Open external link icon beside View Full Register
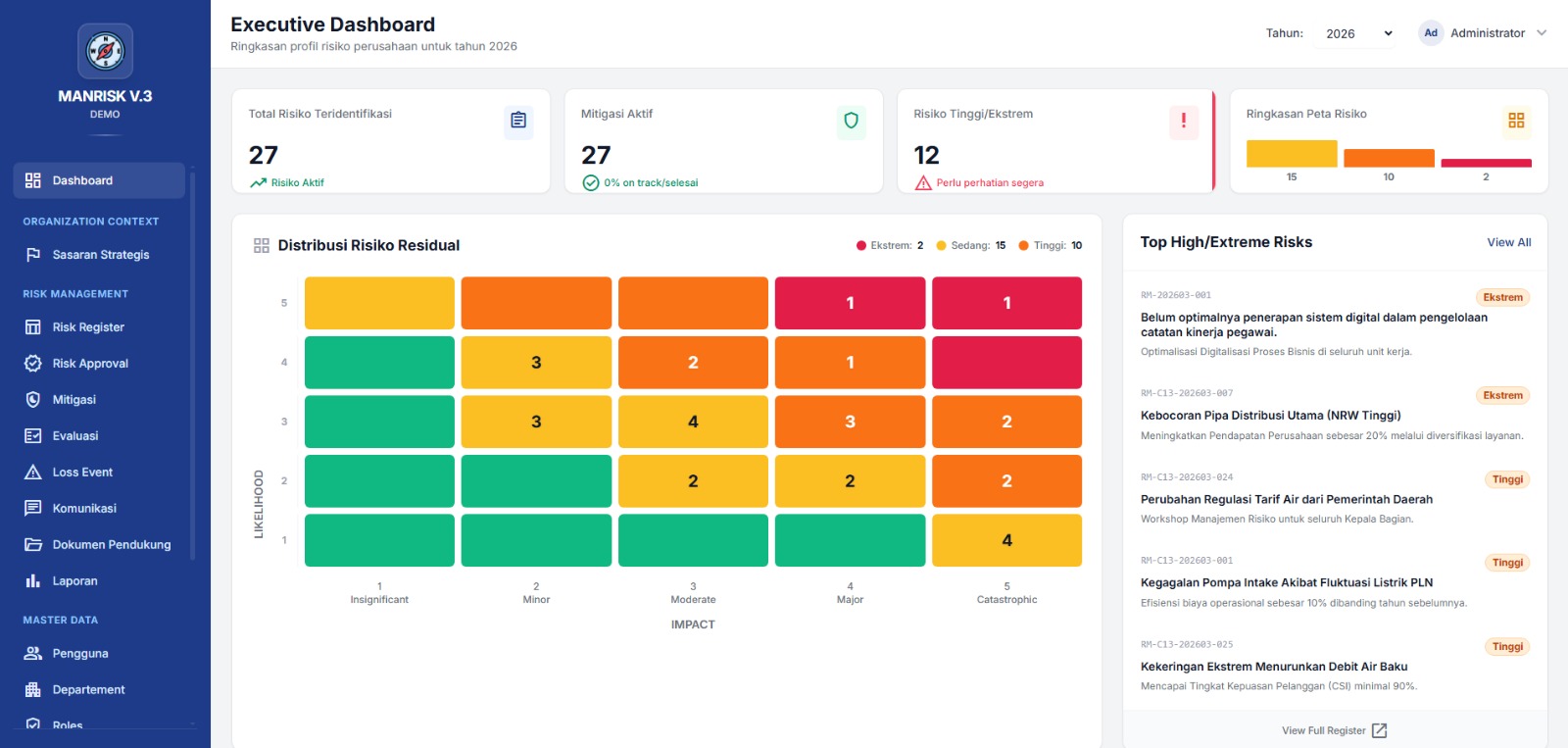This screenshot has height=748, width=1568. pos(1380,730)
